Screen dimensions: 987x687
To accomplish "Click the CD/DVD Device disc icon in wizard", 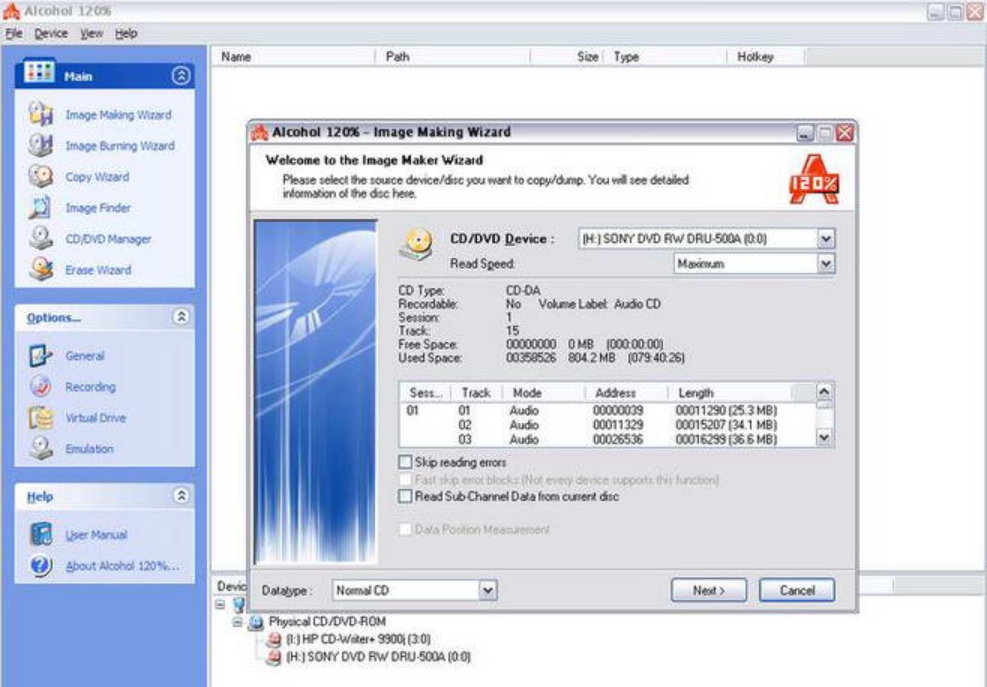I will tap(416, 243).
